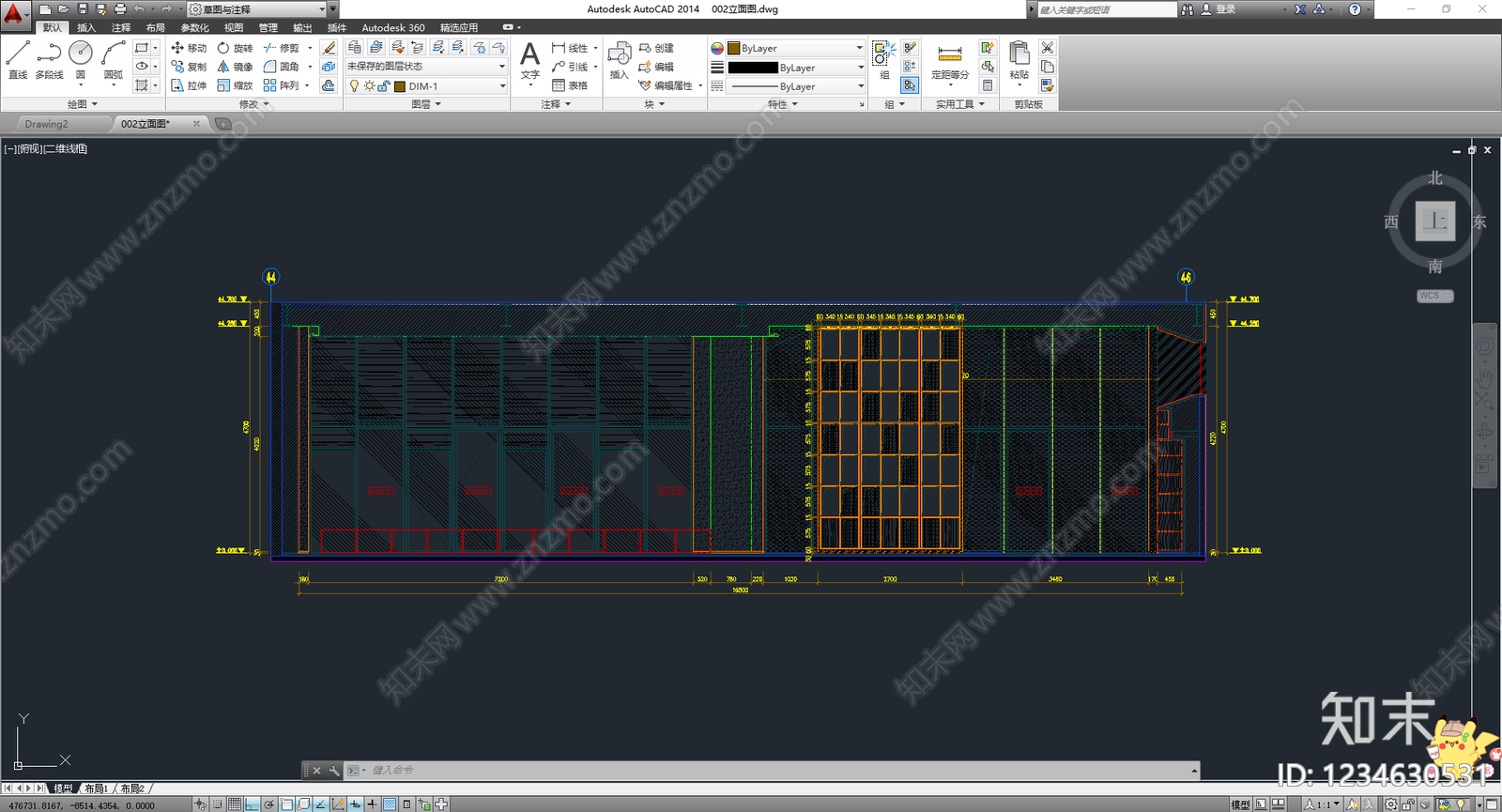The image size is (1502, 812).
Task: Click the 复制 (Copy) modify tool
Action: tap(189, 67)
